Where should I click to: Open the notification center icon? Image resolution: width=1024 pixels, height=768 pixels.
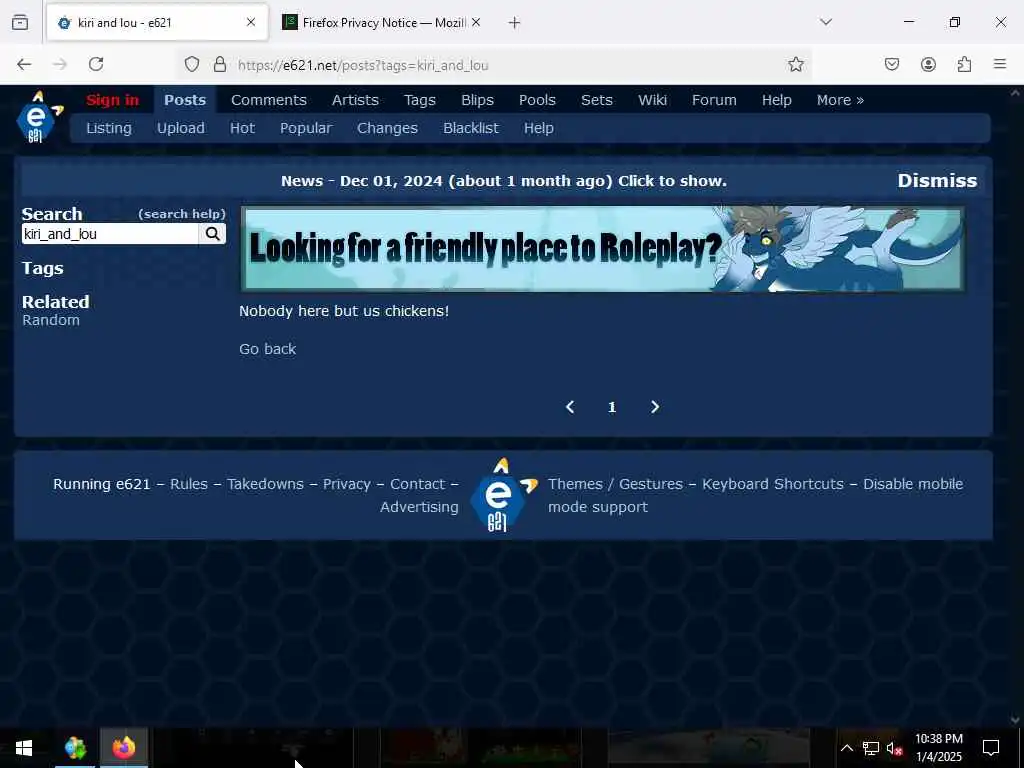tap(991, 748)
